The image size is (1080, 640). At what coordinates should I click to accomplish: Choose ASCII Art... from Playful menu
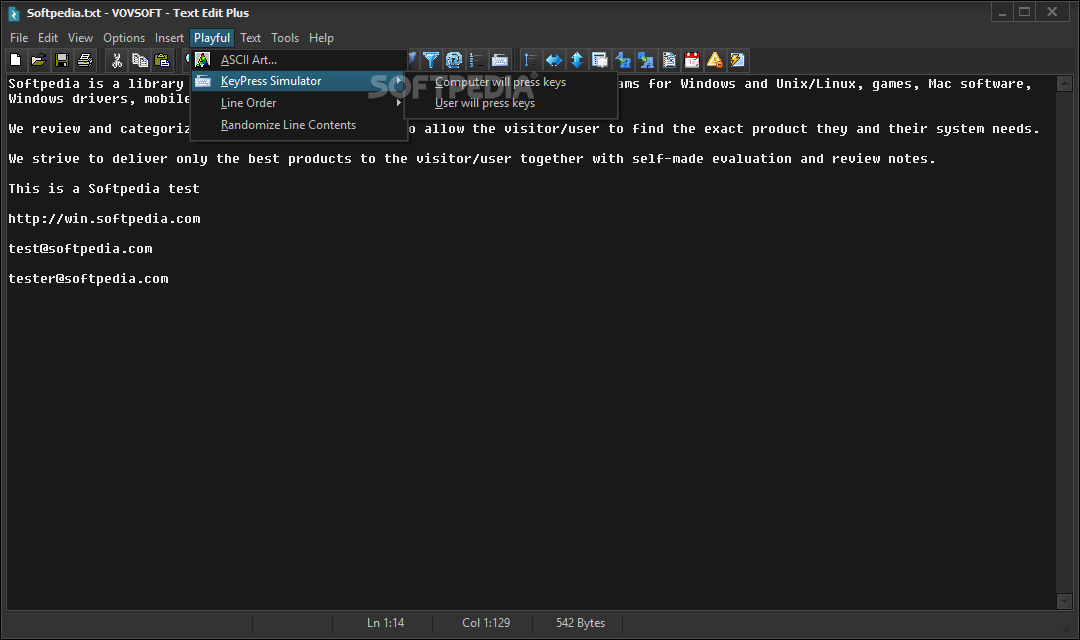(299, 60)
